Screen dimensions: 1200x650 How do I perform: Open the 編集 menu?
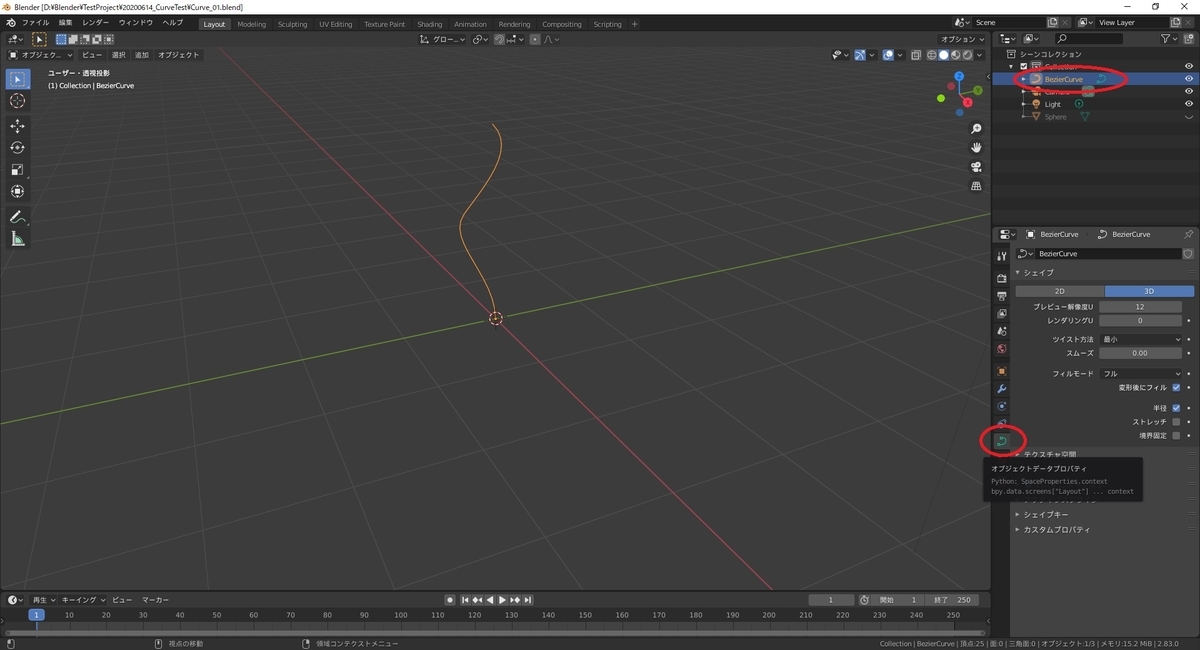[65, 22]
